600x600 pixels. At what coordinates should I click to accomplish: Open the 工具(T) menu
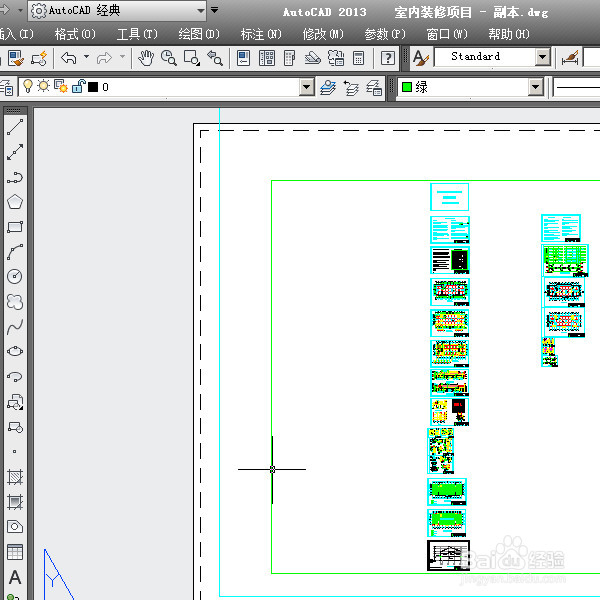[137, 34]
